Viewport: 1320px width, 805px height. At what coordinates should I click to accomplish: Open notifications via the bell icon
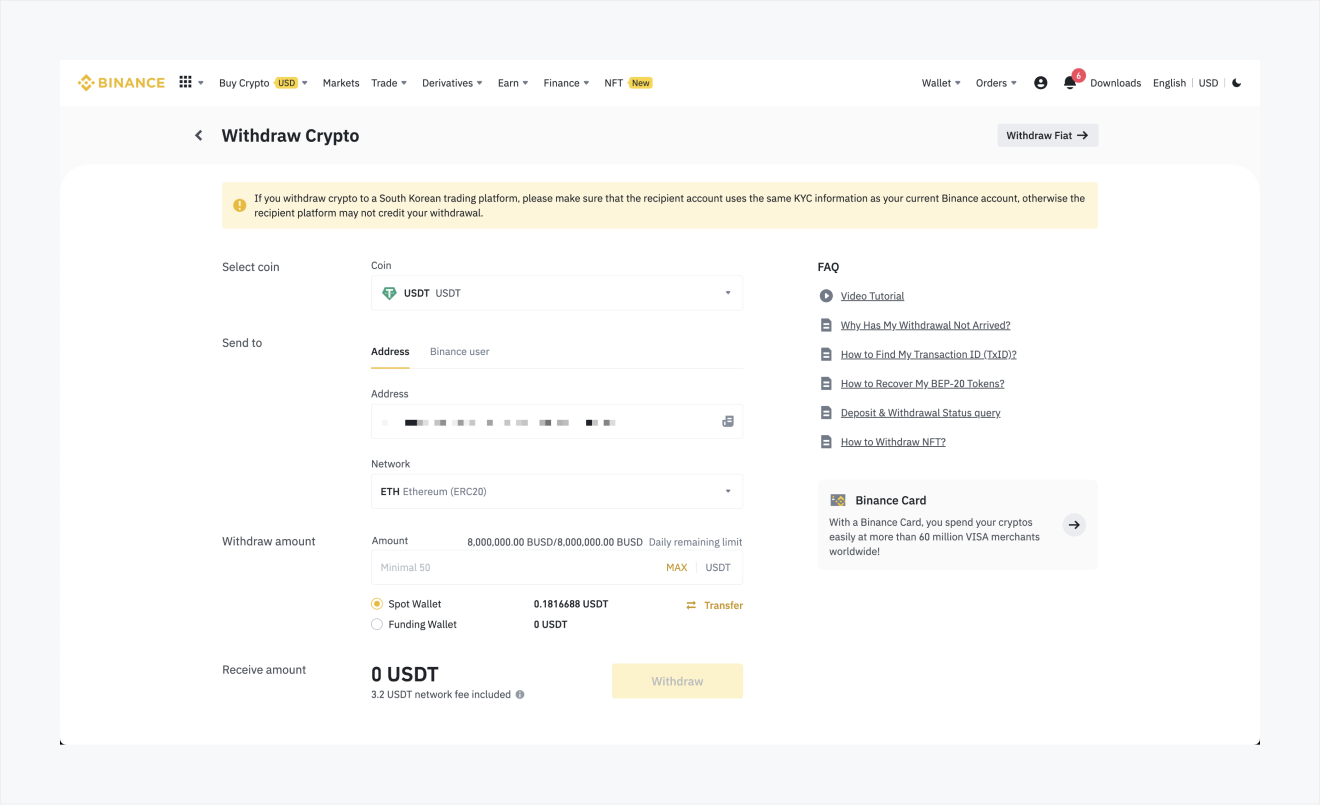[1069, 82]
